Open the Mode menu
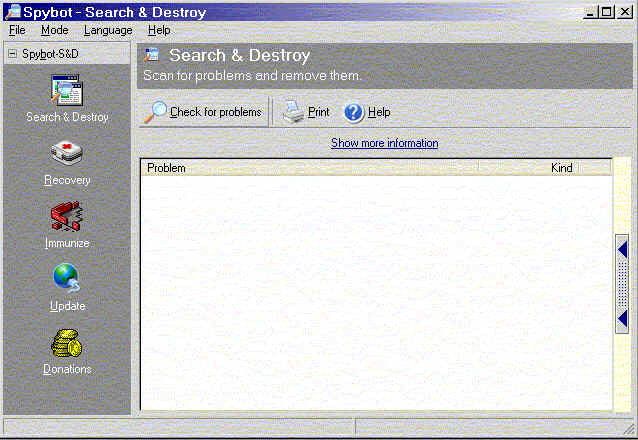638x440 pixels. pyautogui.click(x=55, y=30)
